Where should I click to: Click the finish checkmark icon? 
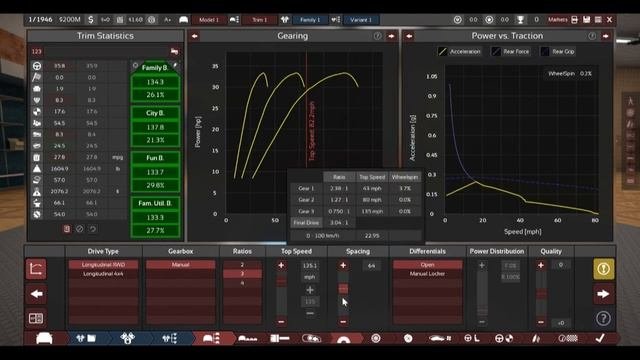600,338
